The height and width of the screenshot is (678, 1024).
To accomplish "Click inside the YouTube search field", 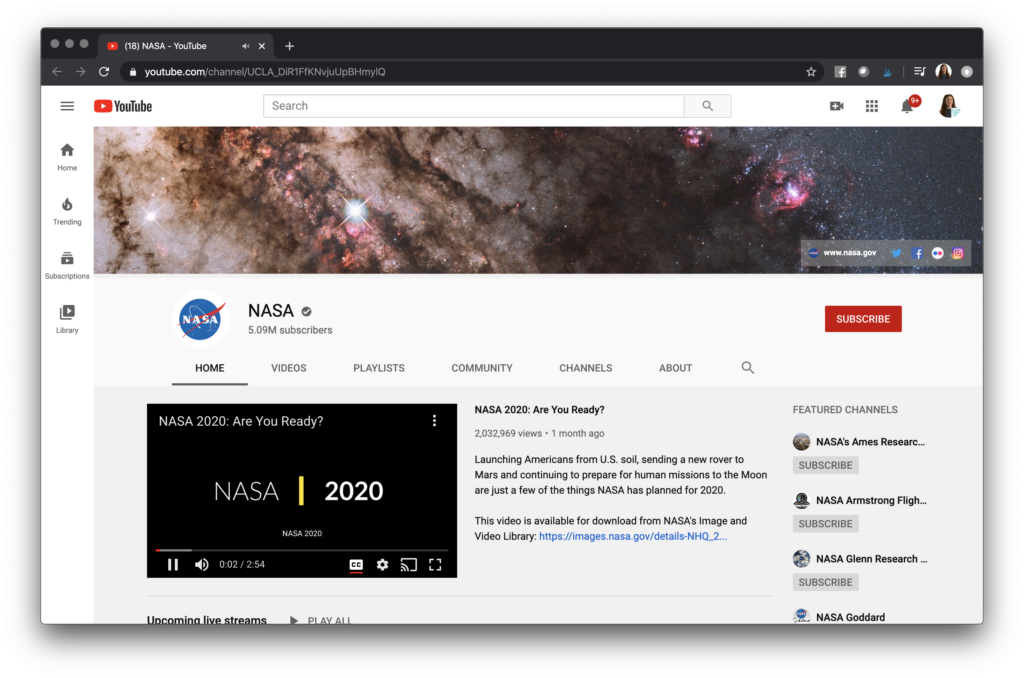I will 470,105.
